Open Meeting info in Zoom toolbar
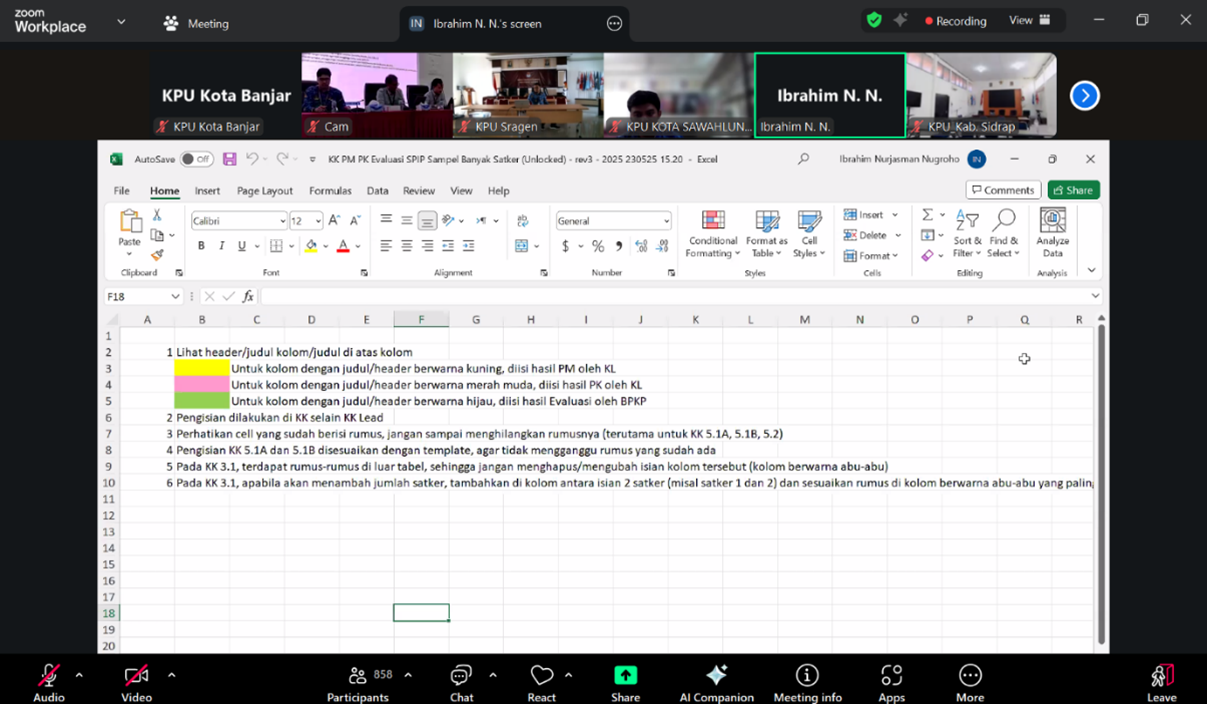 807,676
